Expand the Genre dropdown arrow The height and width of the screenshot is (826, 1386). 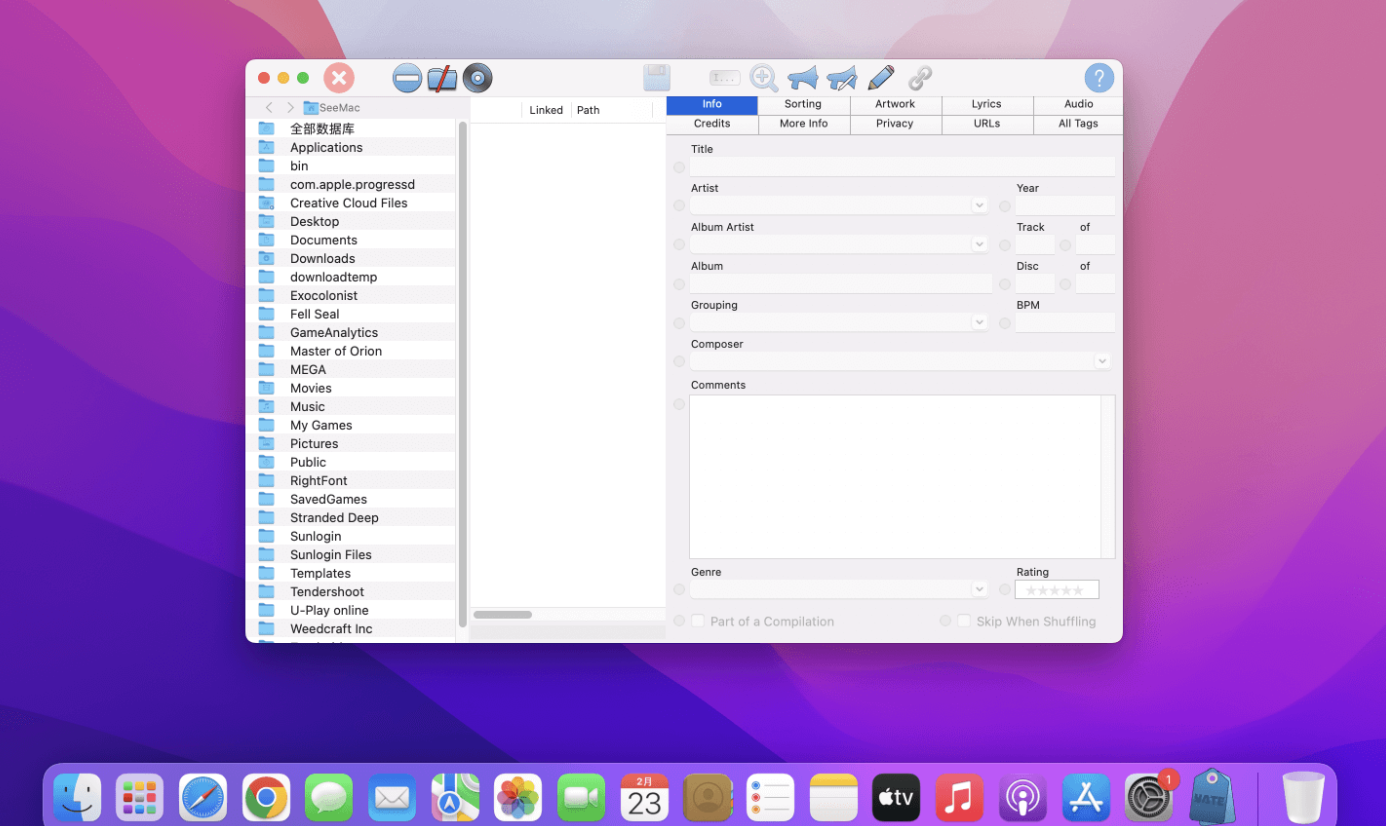tap(979, 590)
